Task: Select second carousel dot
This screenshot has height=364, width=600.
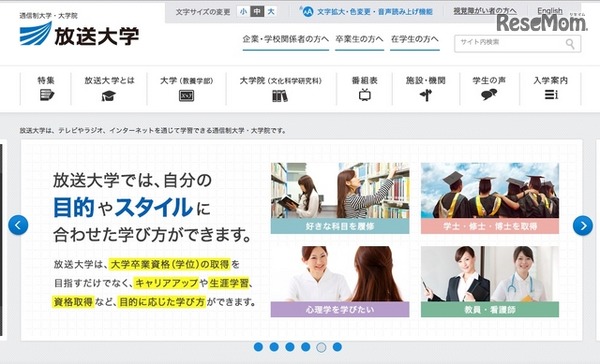Action: pyautogui.click(x=274, y=347)
